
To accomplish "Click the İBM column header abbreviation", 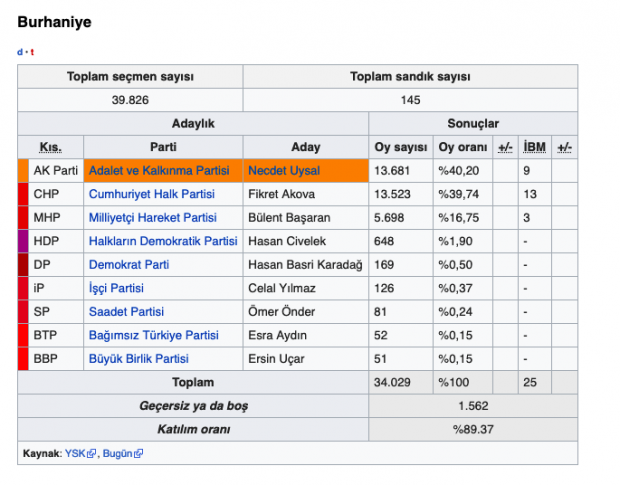I will tap(533, 147).
